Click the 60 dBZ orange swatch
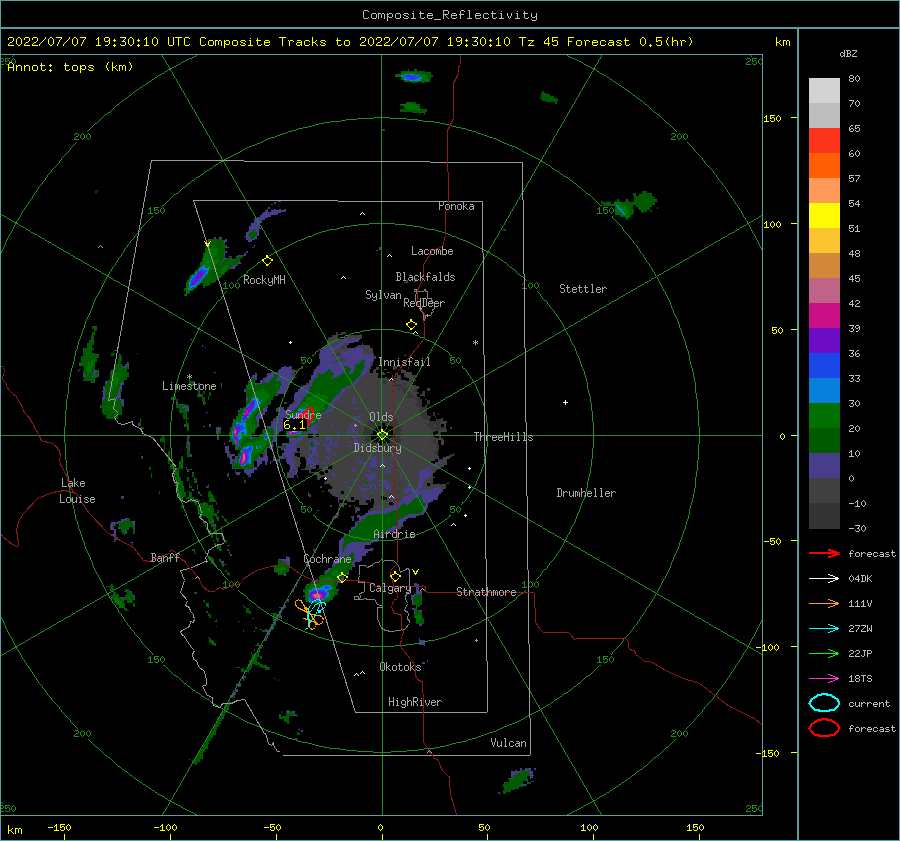 coord(824,165)
